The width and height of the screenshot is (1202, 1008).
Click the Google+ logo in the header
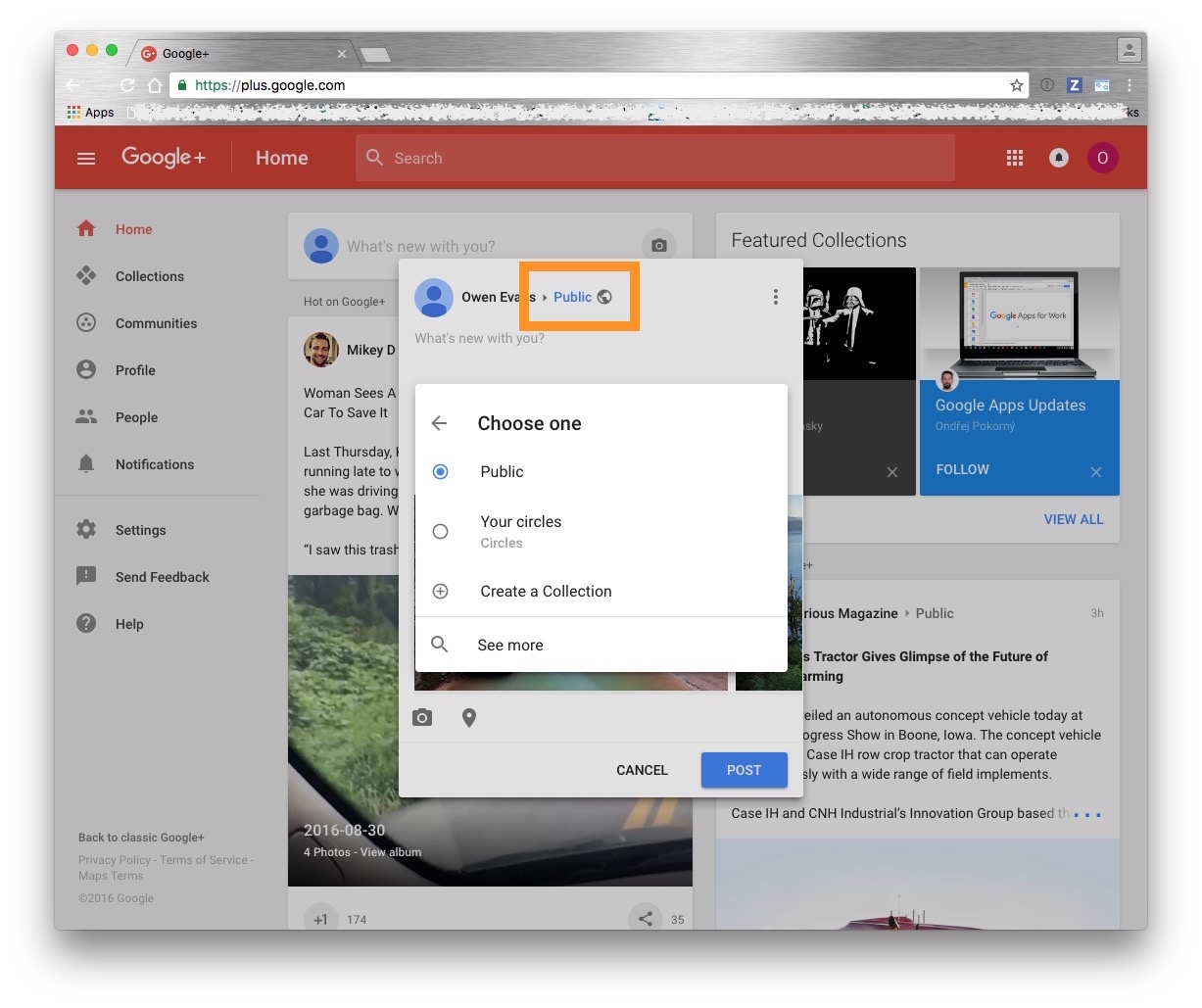click(x=164, y=158)
